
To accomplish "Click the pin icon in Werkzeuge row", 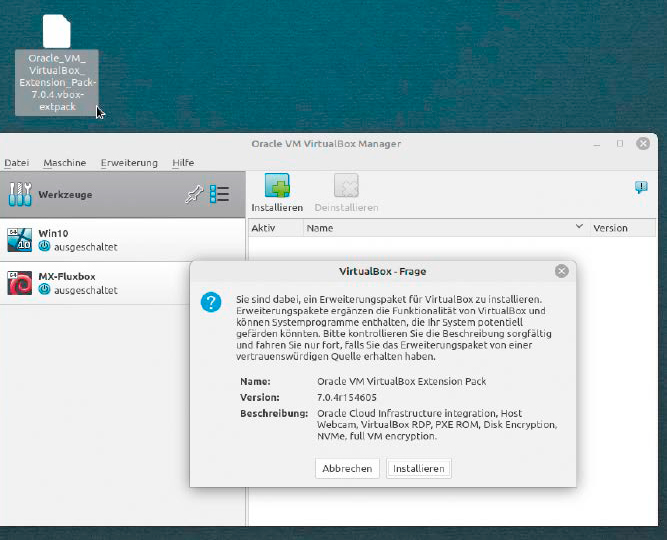I will click(x=194, y=195).
